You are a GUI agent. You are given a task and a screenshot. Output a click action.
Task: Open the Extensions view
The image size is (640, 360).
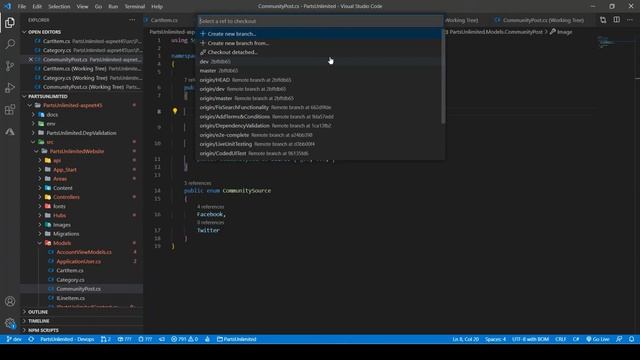click(x=10, y=109)
